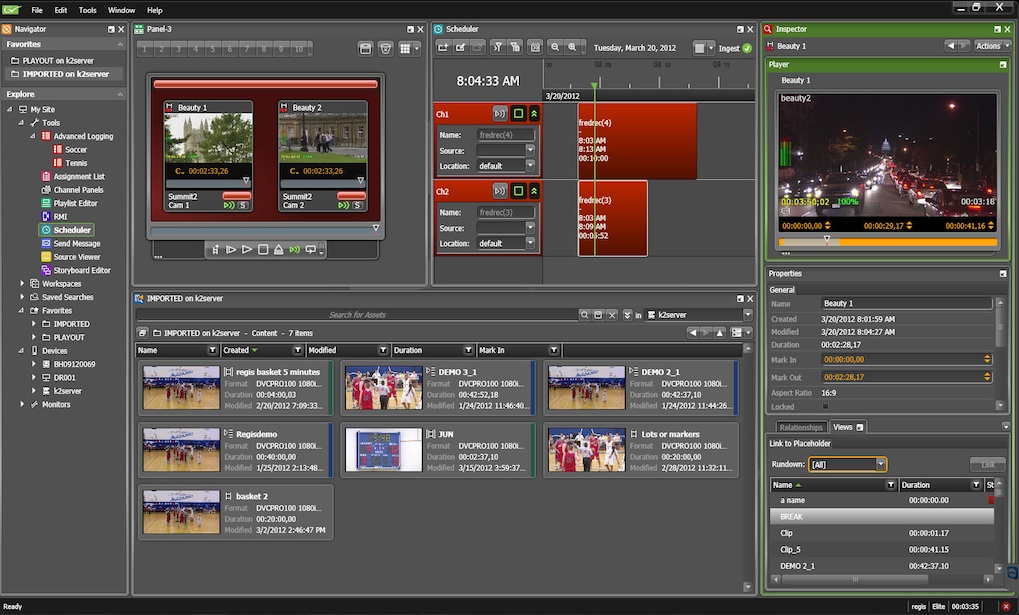Expand the Monitors tree node
Viewport: 1019px width, 615px height.
pos(22,404)
